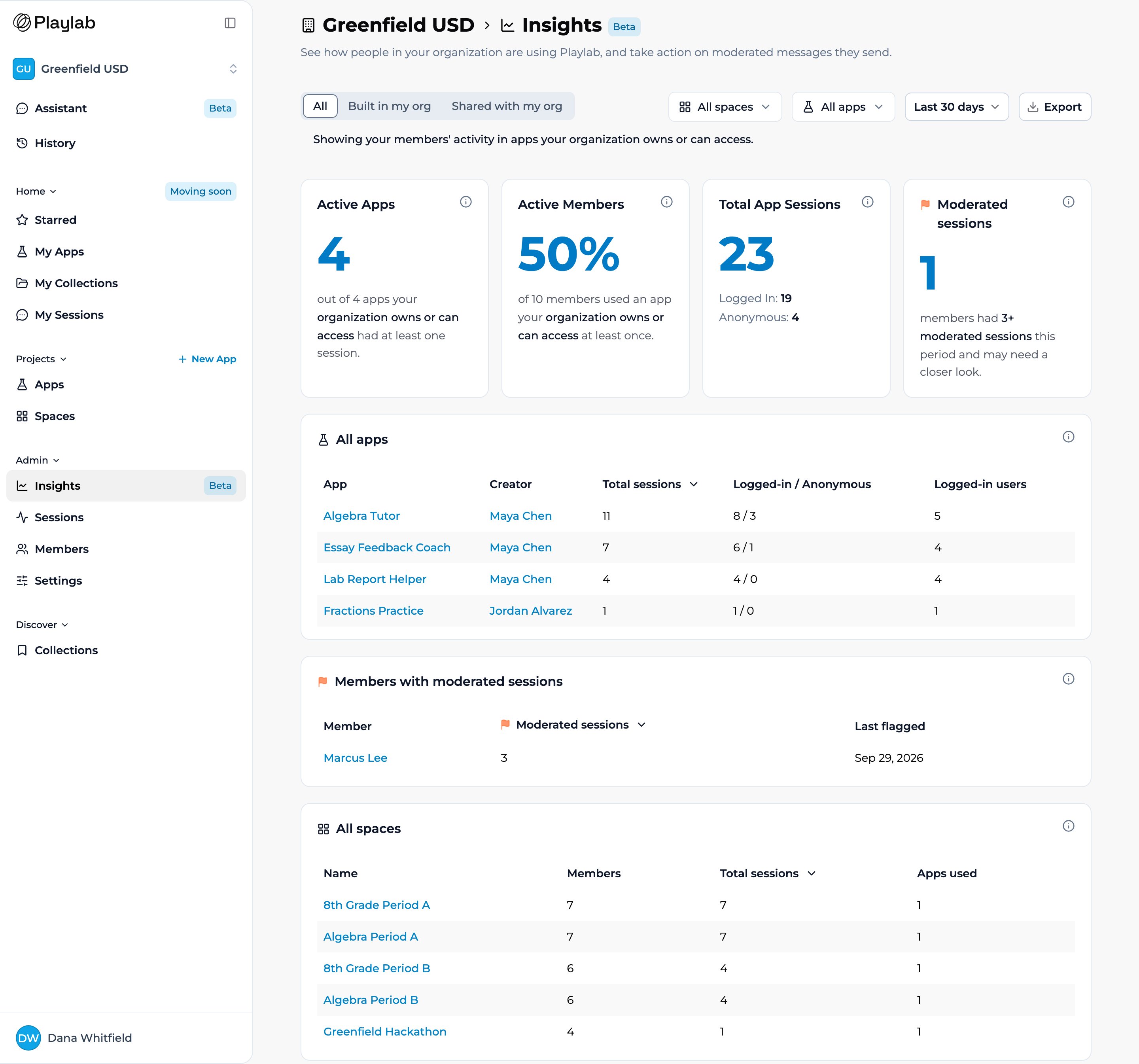The height and width of the screenshot is (1064, 1139).
Task: Open admin Settings
Action: pos(126,580)
